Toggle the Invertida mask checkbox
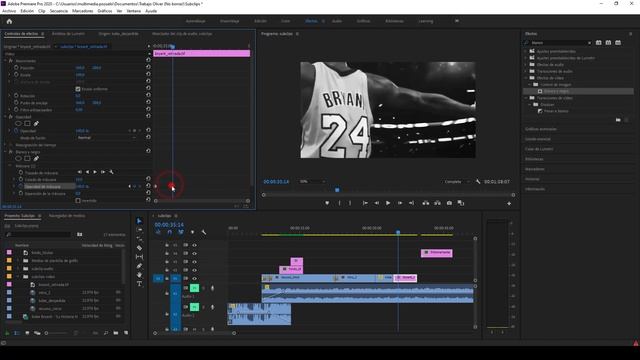Screen dimensions: 640x360 [78, 200]
